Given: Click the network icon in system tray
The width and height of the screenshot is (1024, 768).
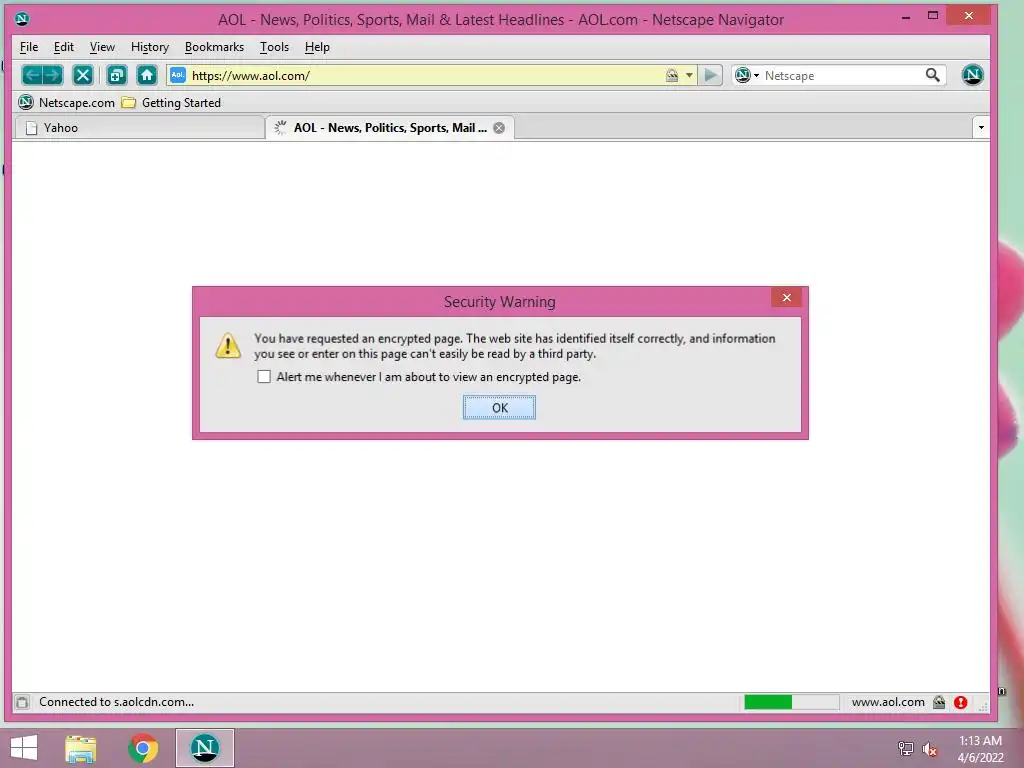Looking at the screenshot, I should [906, 748].
